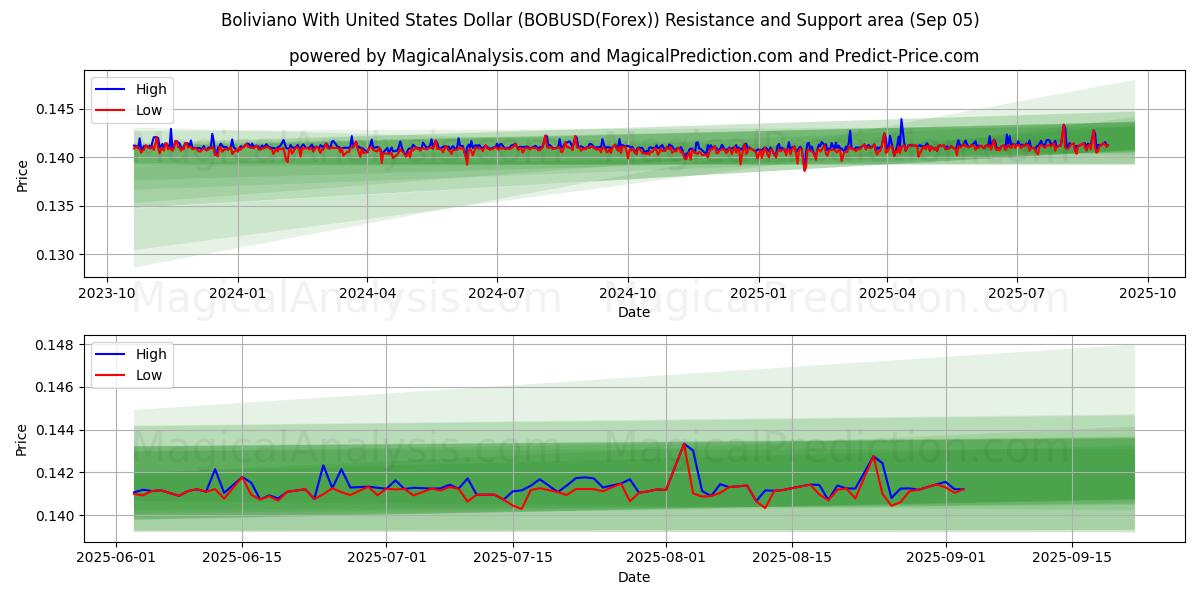The image size is (1200, 600).
Task: Click the 2023-10 x-axis tick label
Action: coord(108,293)
